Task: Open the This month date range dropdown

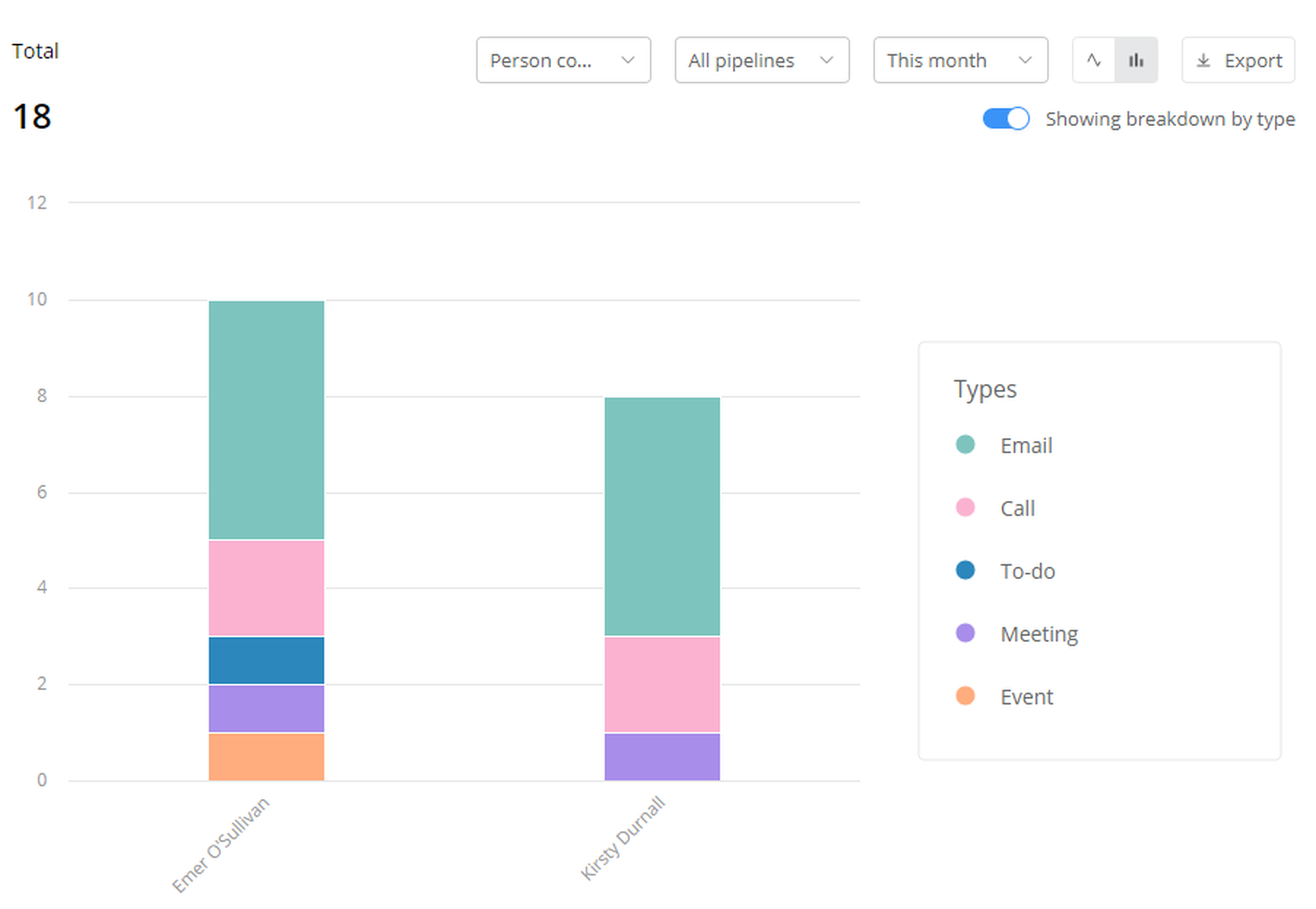Action: click(x=960, y=60)
